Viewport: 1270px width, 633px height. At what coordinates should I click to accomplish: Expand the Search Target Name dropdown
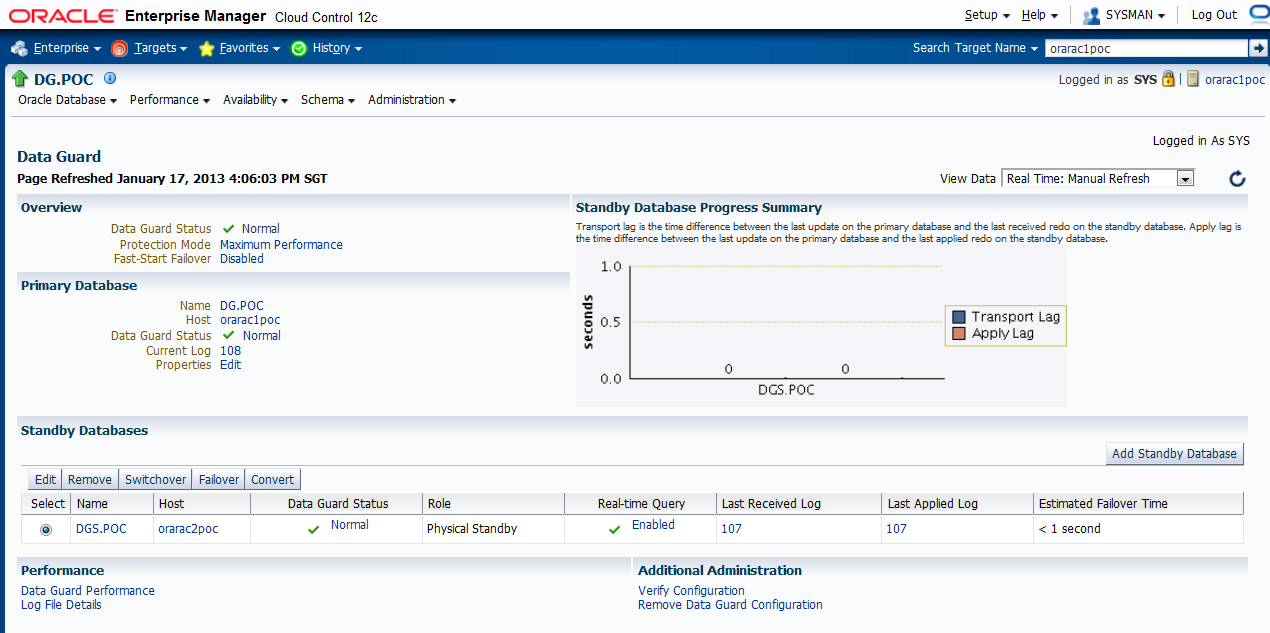click(976, 48)
